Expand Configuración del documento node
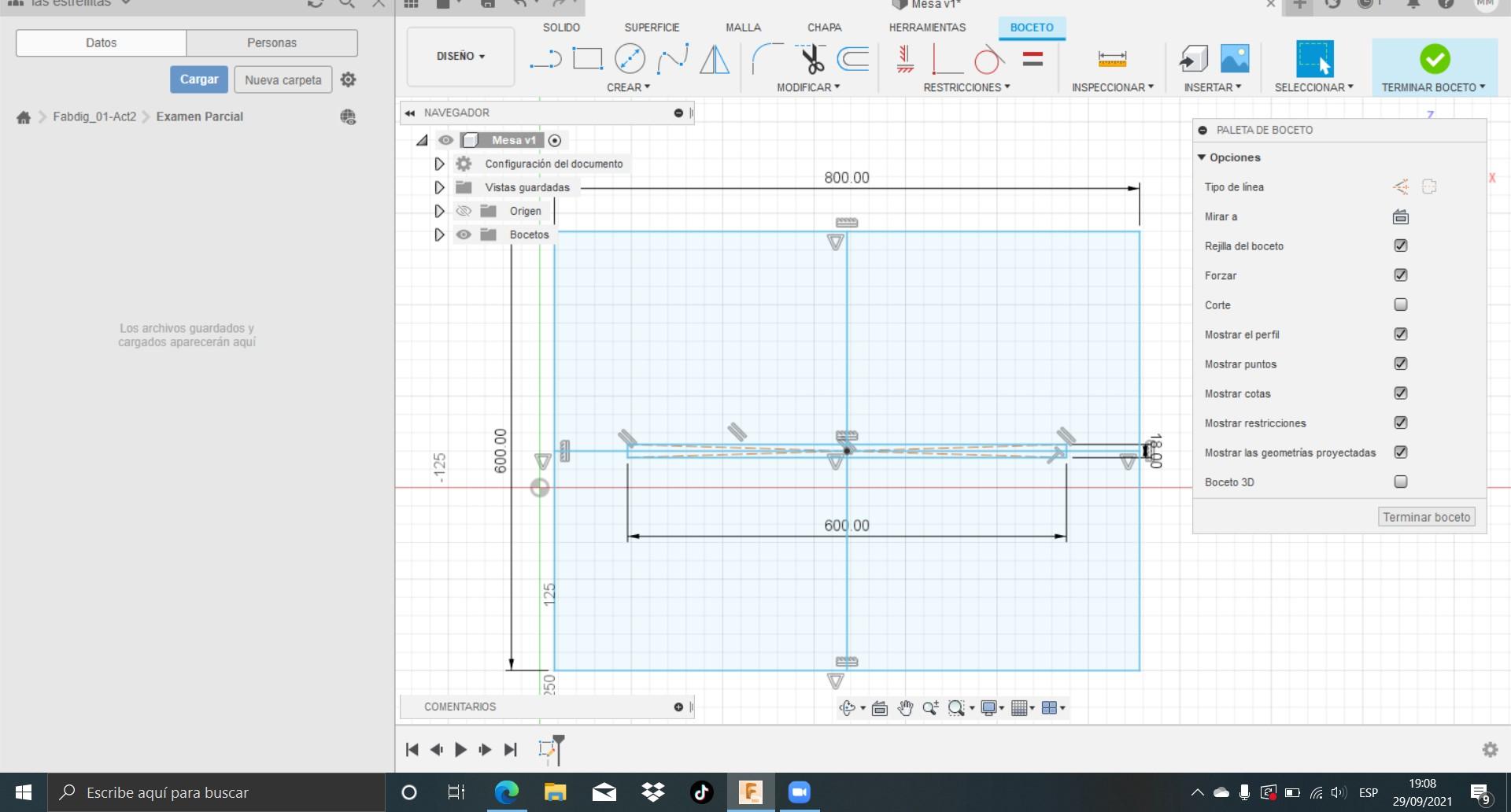Screen dimensions: 1511x812 click(439, 164)
